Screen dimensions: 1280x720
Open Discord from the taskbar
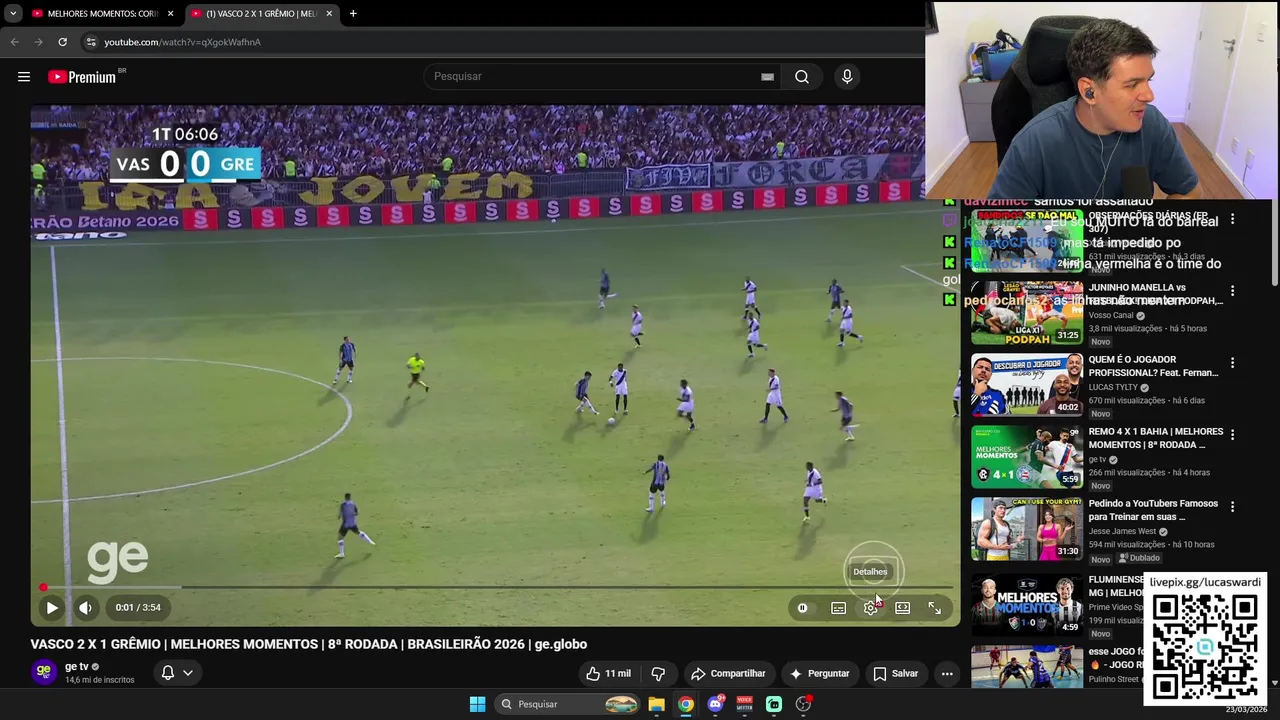tap(715, 704)
